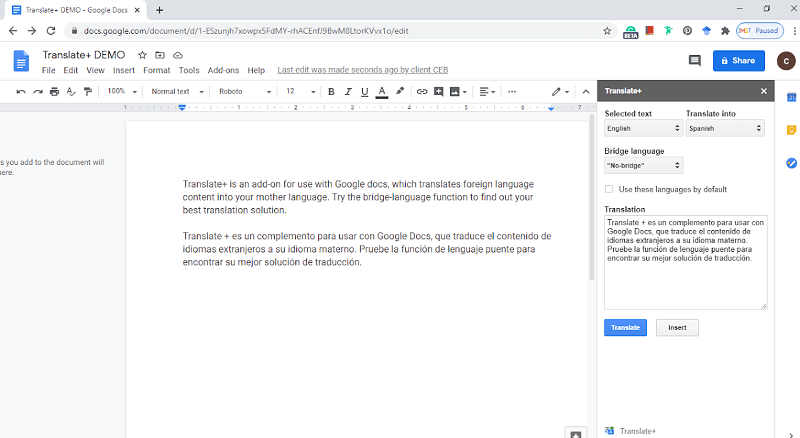
Task: Open comment history speech bubble icon
Action: 694,61
